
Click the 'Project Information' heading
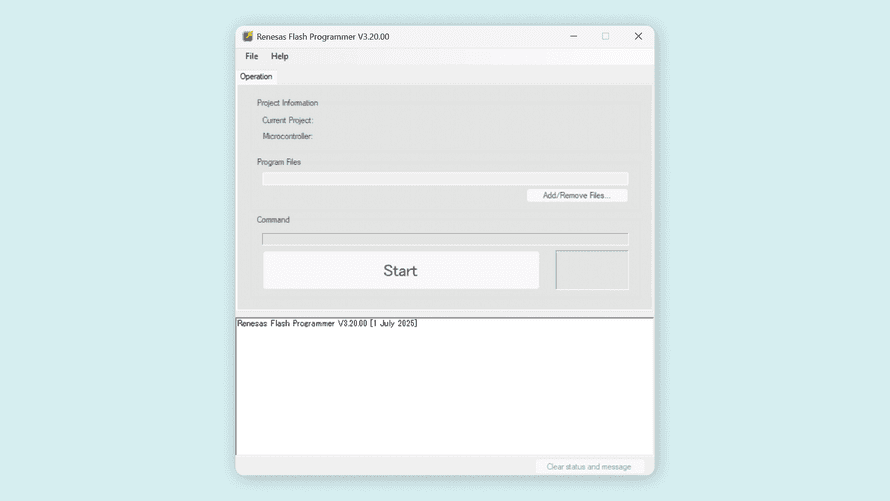click(x=287, y=103)
